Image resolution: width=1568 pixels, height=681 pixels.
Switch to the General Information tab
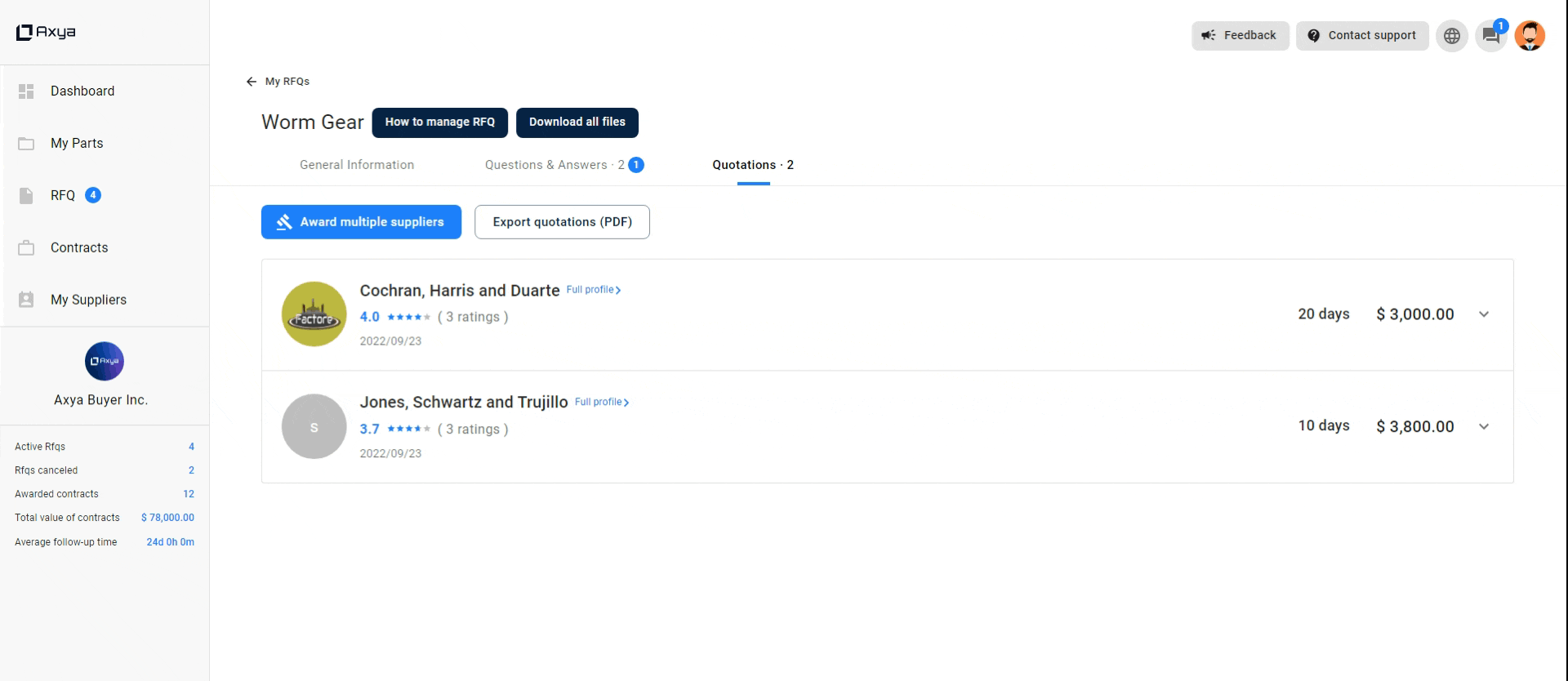click(x=357, y=165)
